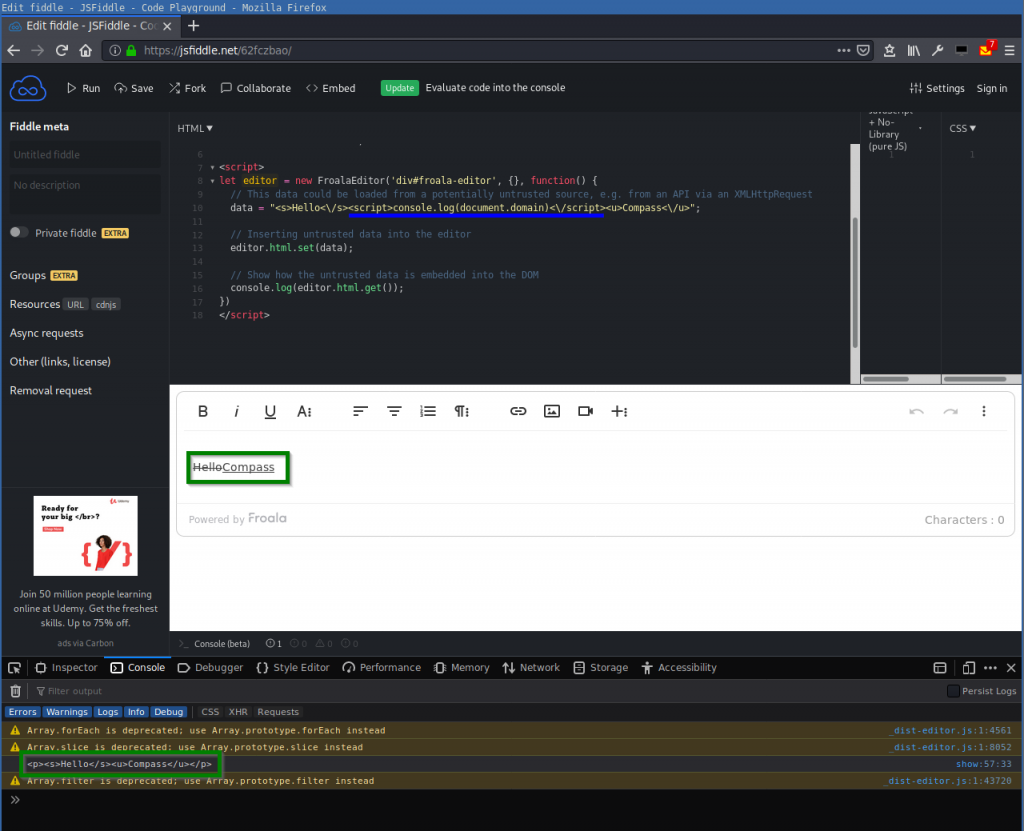Open the CSS panel dropdown
Viewport: 1024px width, 831px height.
click(962, 128)
